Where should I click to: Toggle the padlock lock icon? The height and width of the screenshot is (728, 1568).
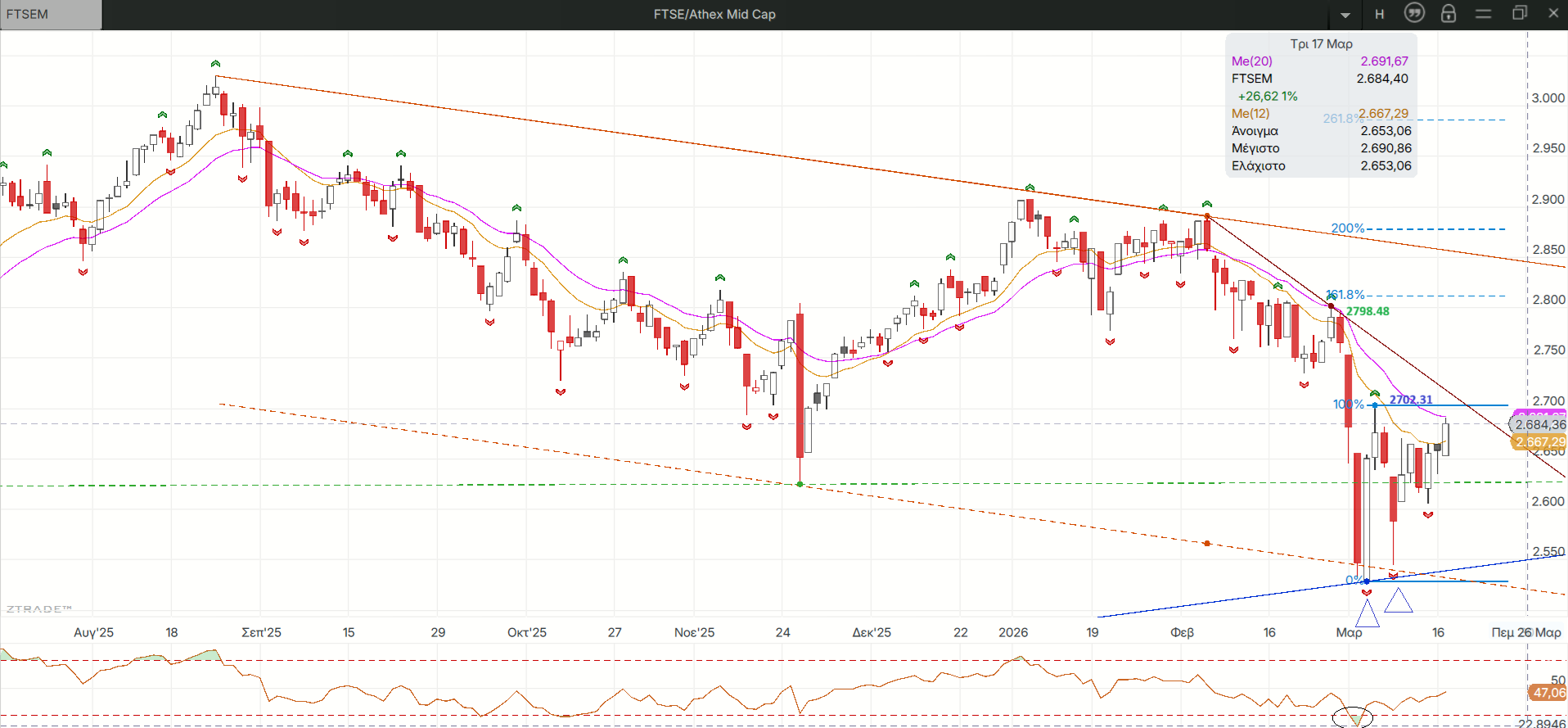point(1449,14)
